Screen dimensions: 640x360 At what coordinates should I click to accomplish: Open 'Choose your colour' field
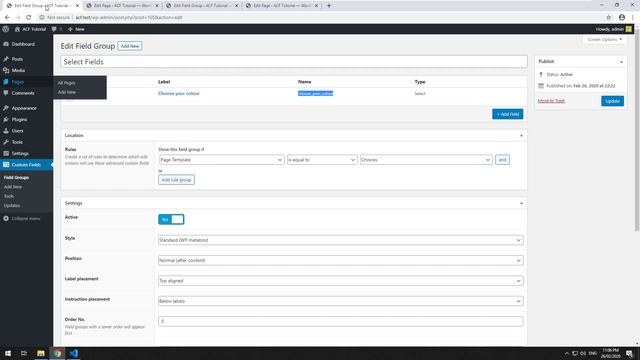click(x=179, y=93)
